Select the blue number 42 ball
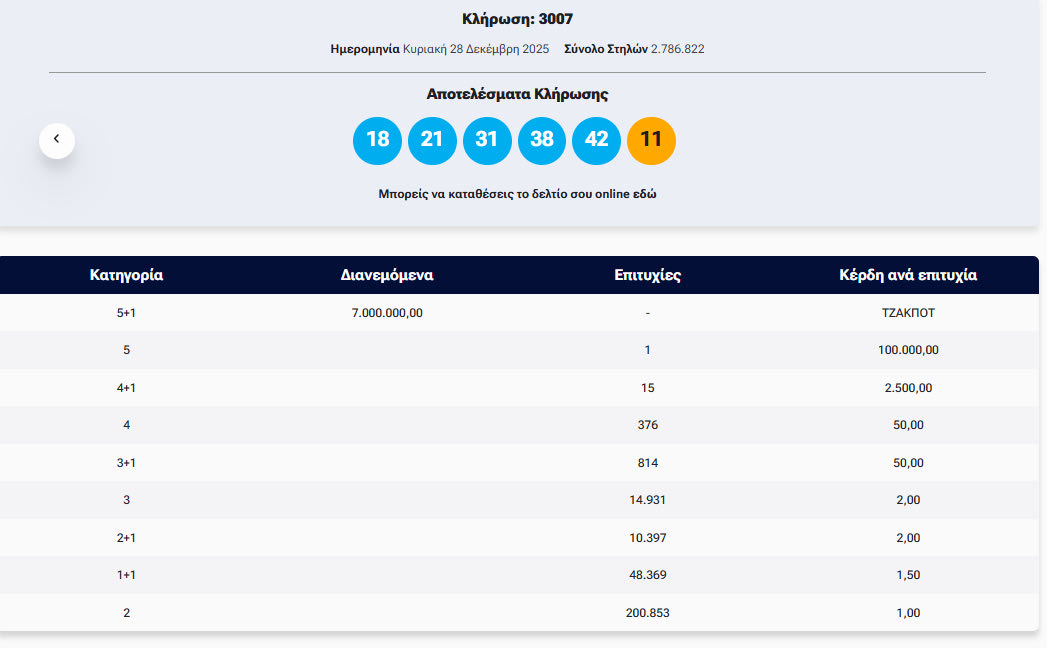 (x=596, y=140)
